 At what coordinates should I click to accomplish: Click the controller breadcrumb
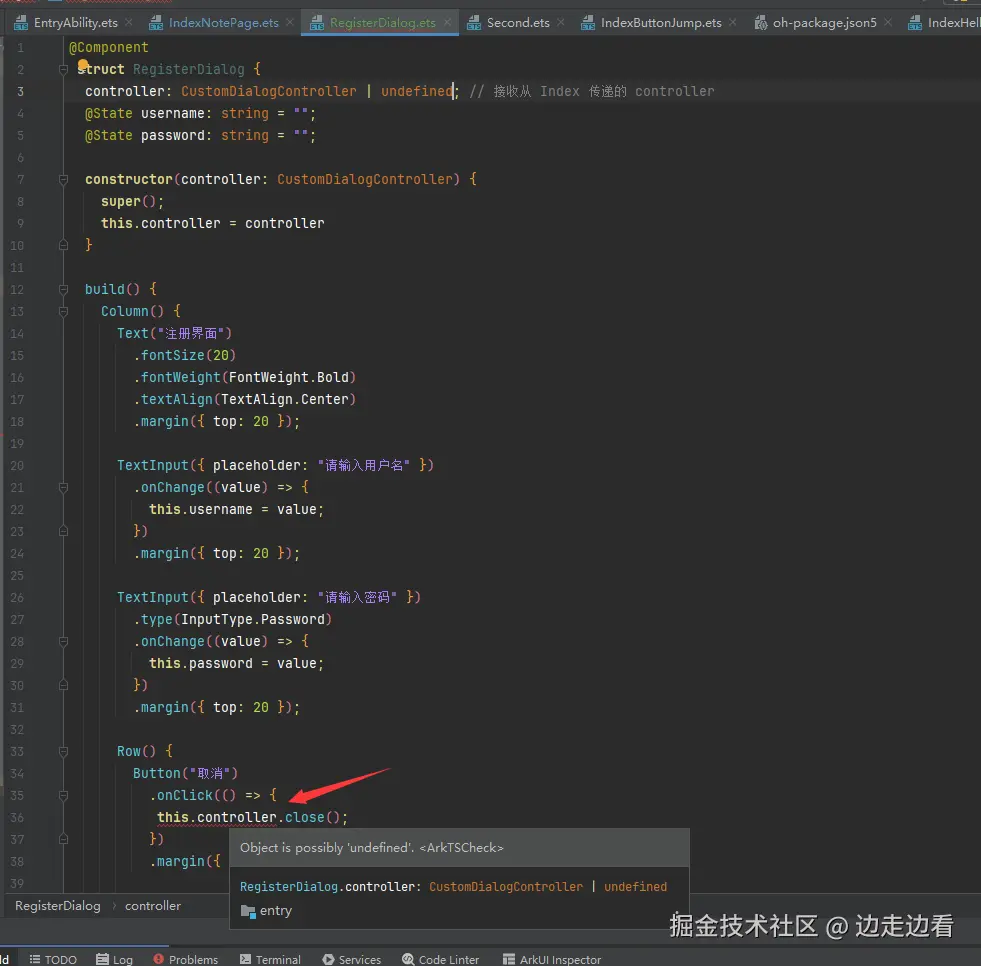click(x=153, y=905)
